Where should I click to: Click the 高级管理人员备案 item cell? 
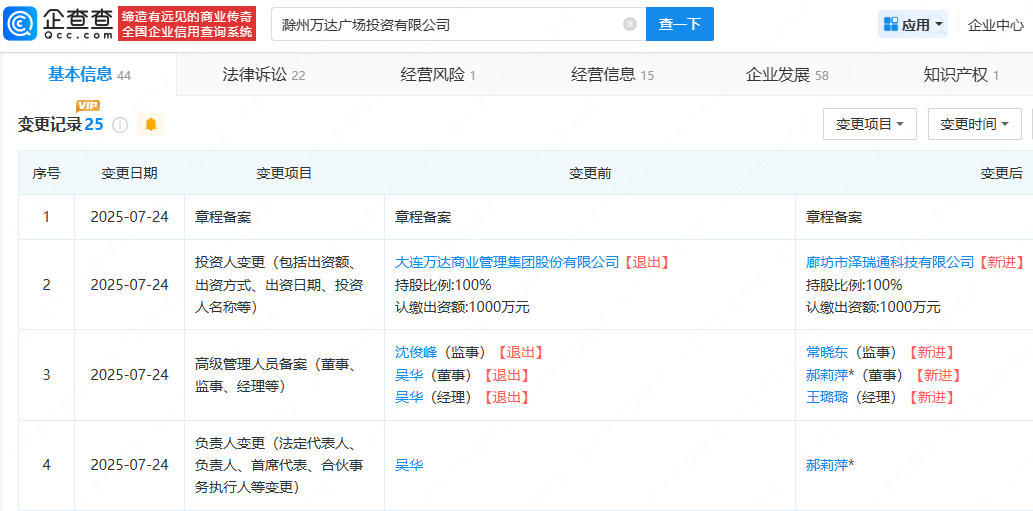[285, 375]
